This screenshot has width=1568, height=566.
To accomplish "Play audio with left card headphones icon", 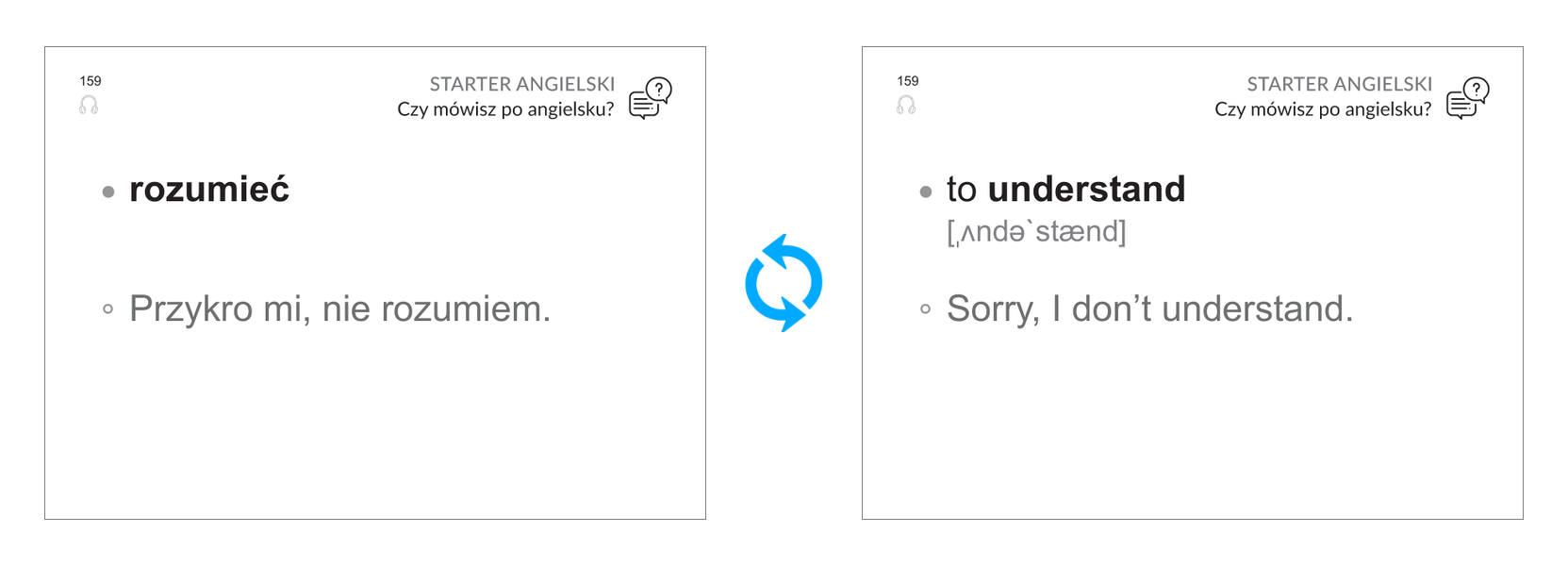I will point(89,105).
